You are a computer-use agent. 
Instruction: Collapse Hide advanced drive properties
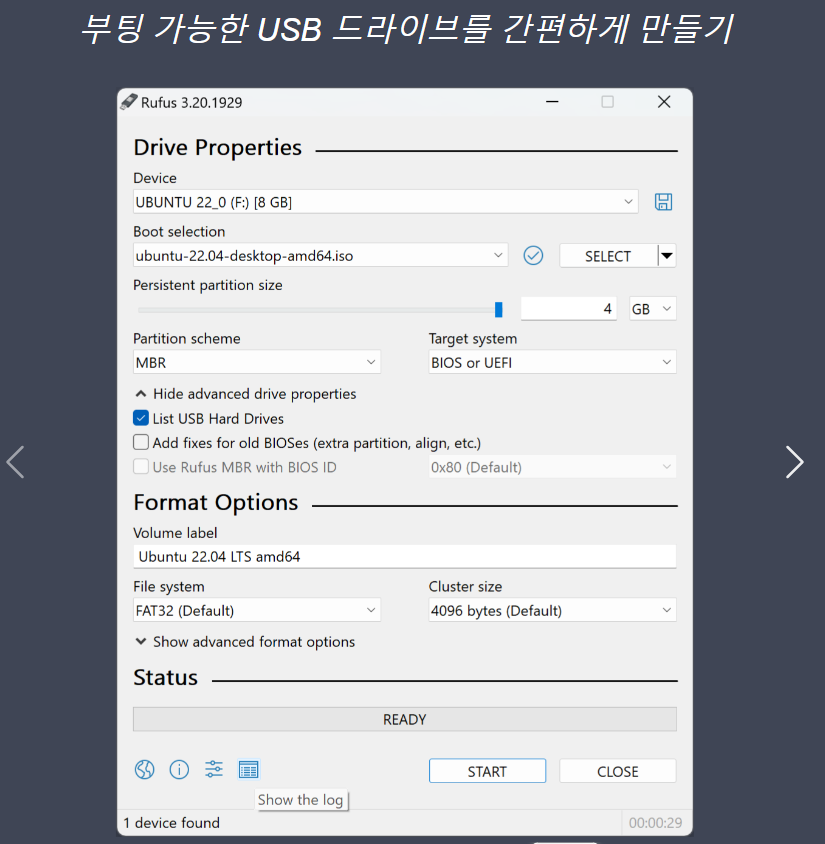point(245,394)
